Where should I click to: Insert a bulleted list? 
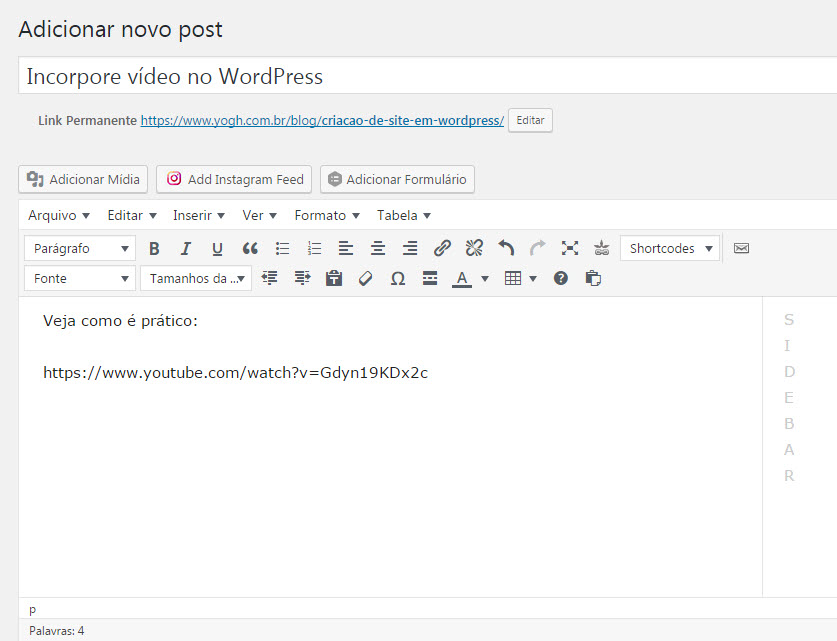tap(282, 248)
